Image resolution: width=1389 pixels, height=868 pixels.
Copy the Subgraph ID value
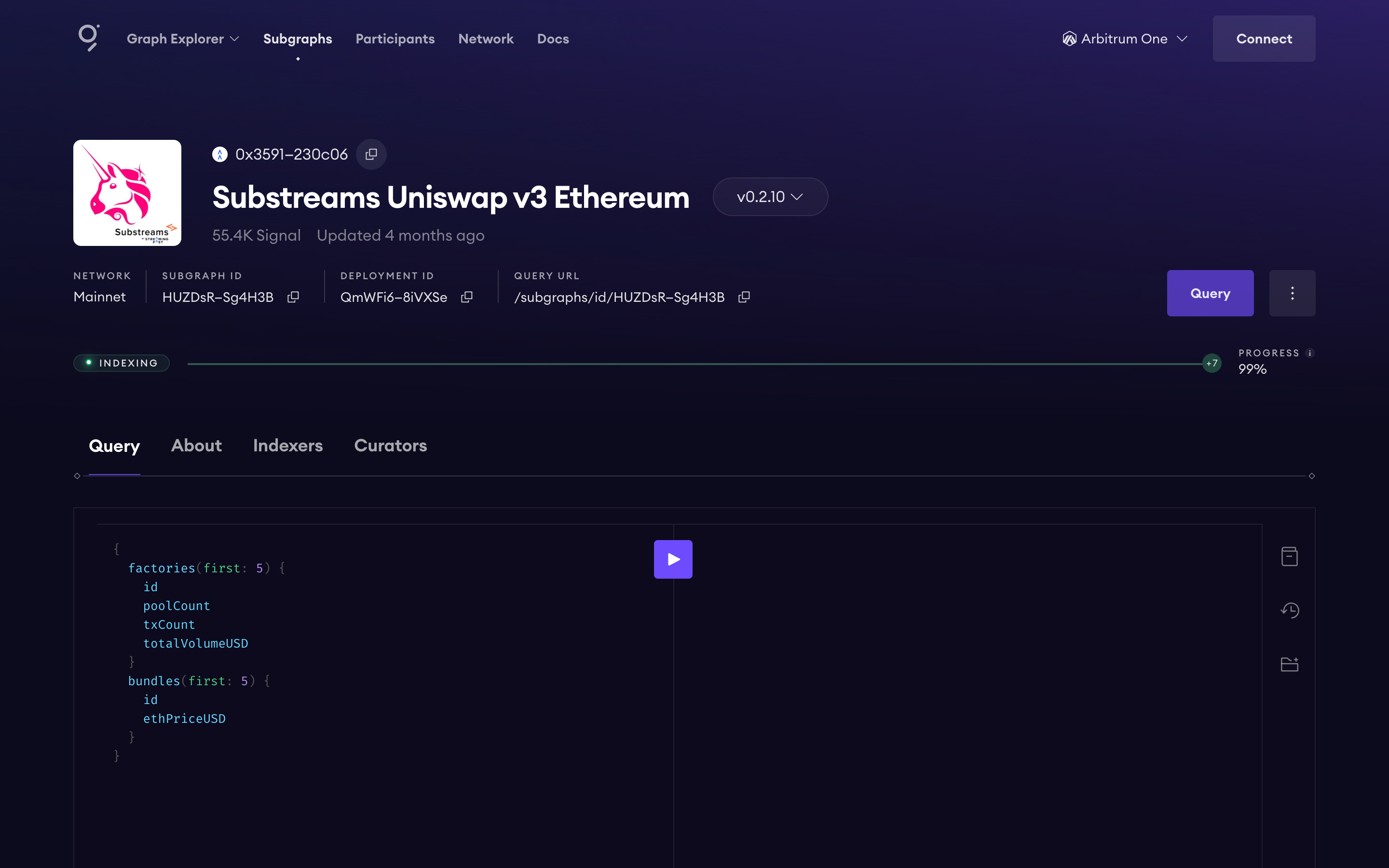293,297
